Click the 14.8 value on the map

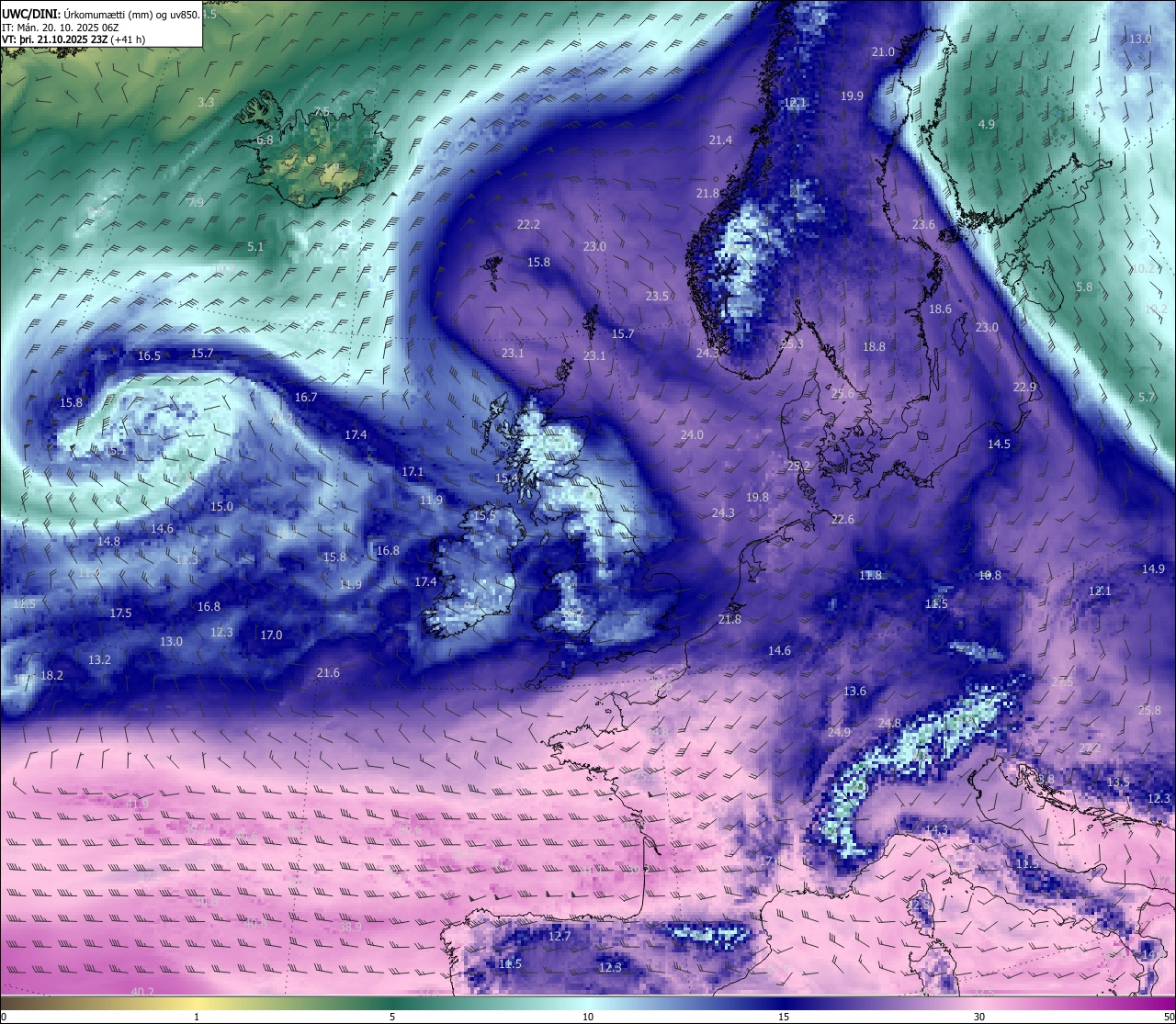click(x=108, y=541)
